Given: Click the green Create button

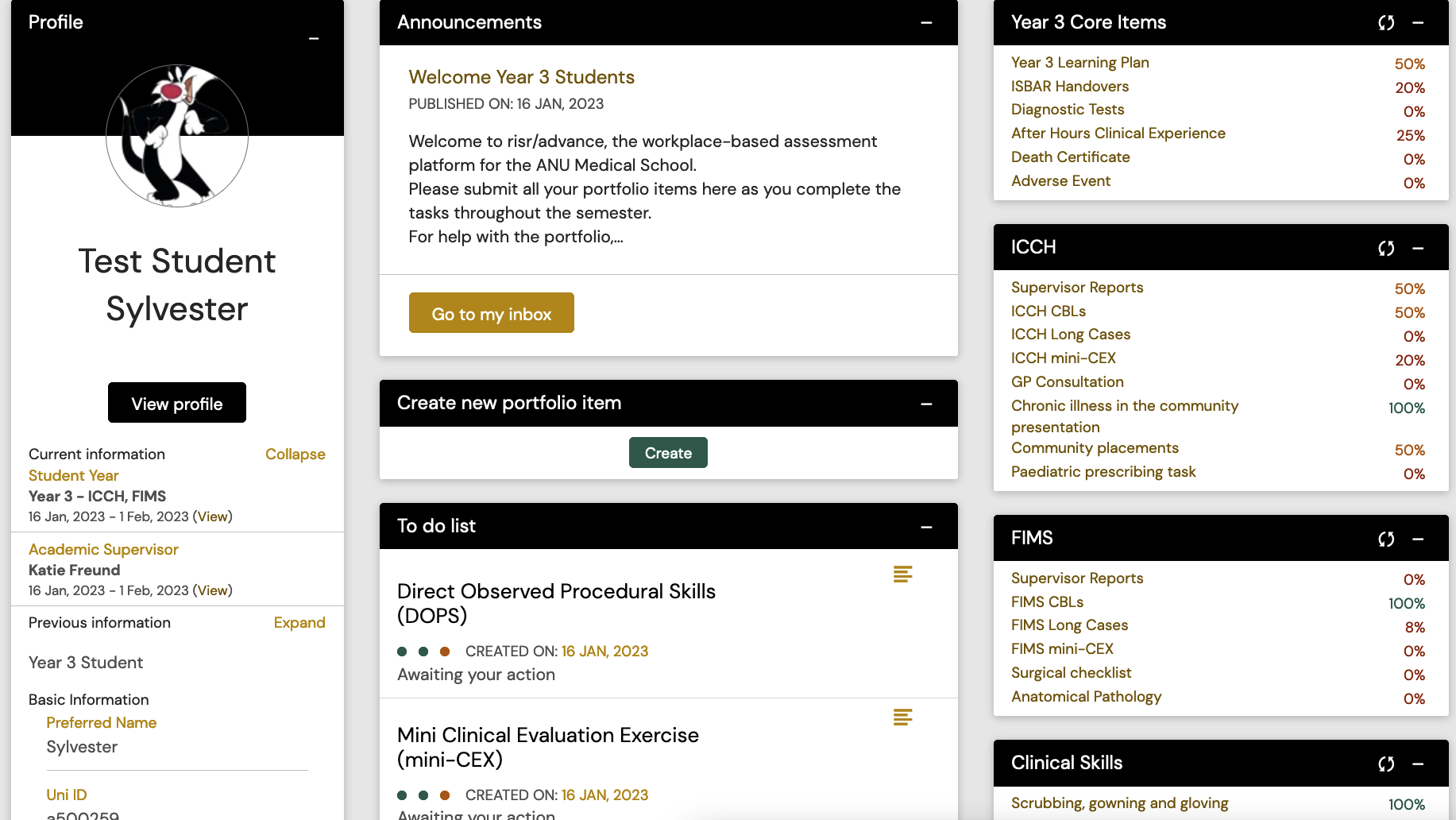Looking at the screenshot, I should (x=668, y=453).
